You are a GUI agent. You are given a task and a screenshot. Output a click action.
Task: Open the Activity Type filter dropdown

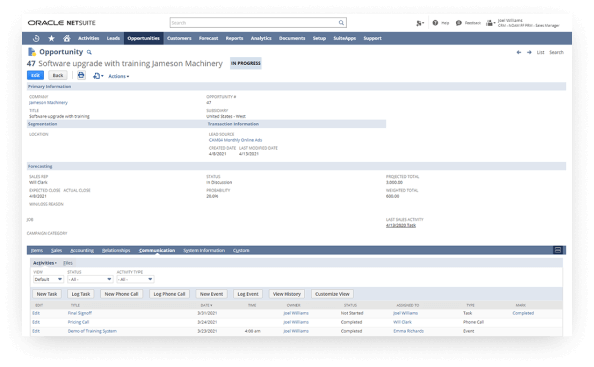(135, 280)
